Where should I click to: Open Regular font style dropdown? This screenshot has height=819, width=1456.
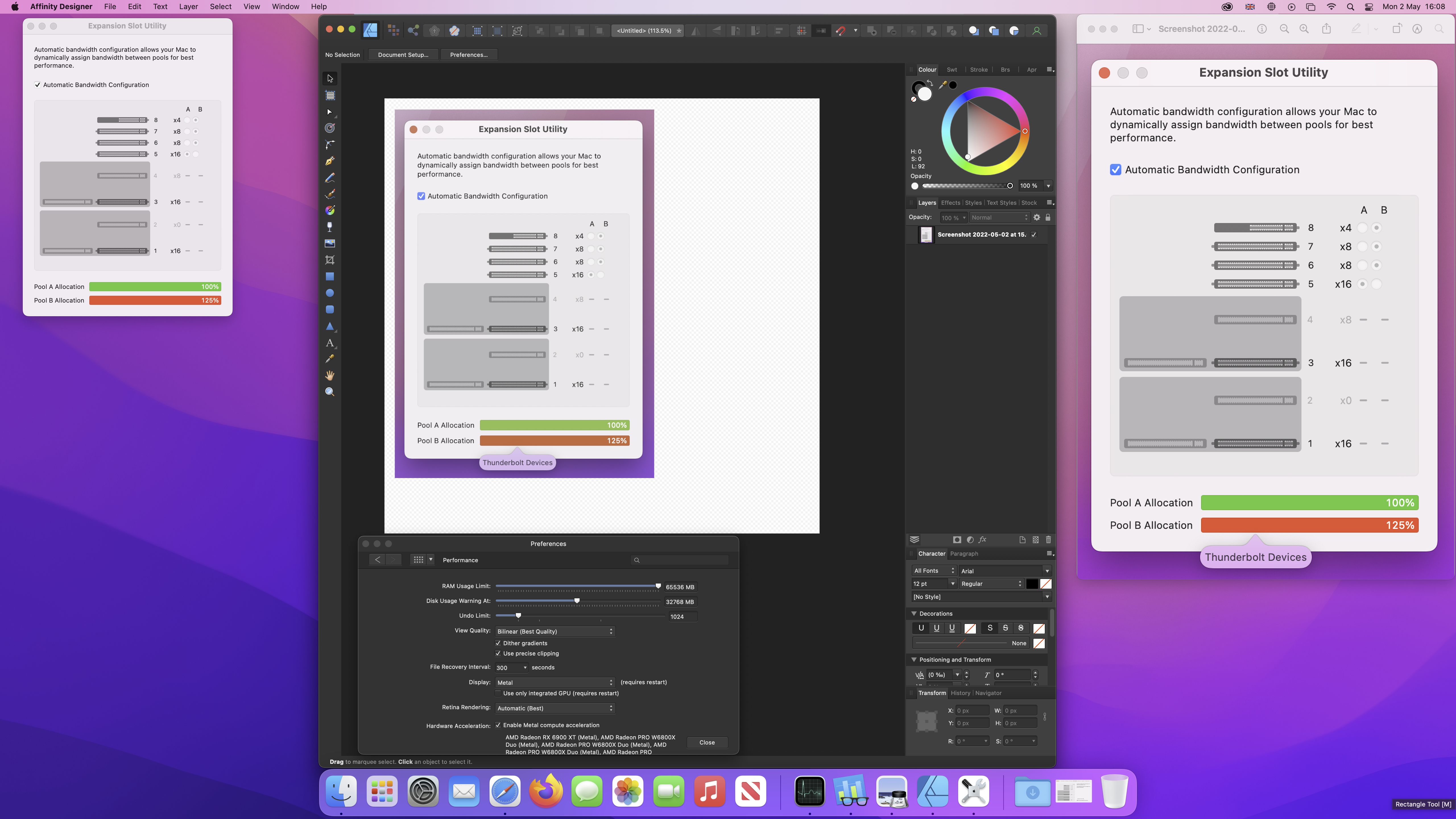tap(991, 584)
